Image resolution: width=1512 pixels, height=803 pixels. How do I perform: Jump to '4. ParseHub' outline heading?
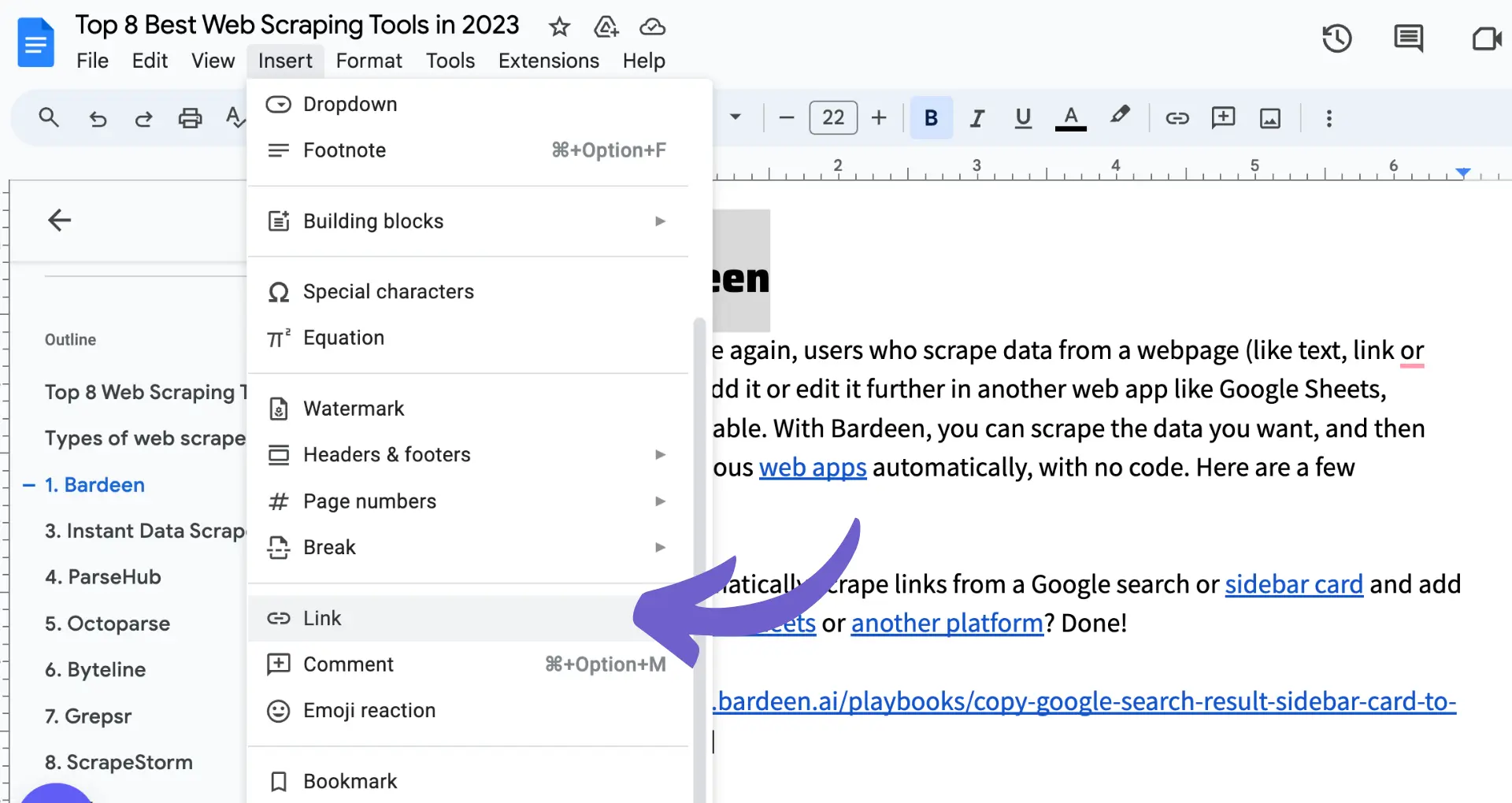(103, 577)
